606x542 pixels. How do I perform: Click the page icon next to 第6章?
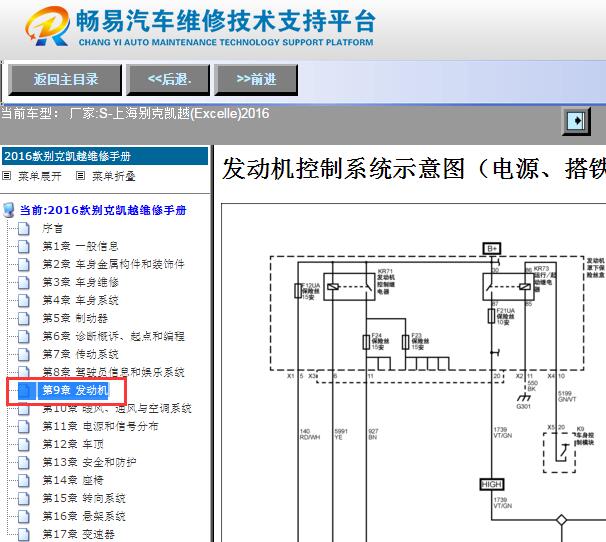click(x=24, y=336)
